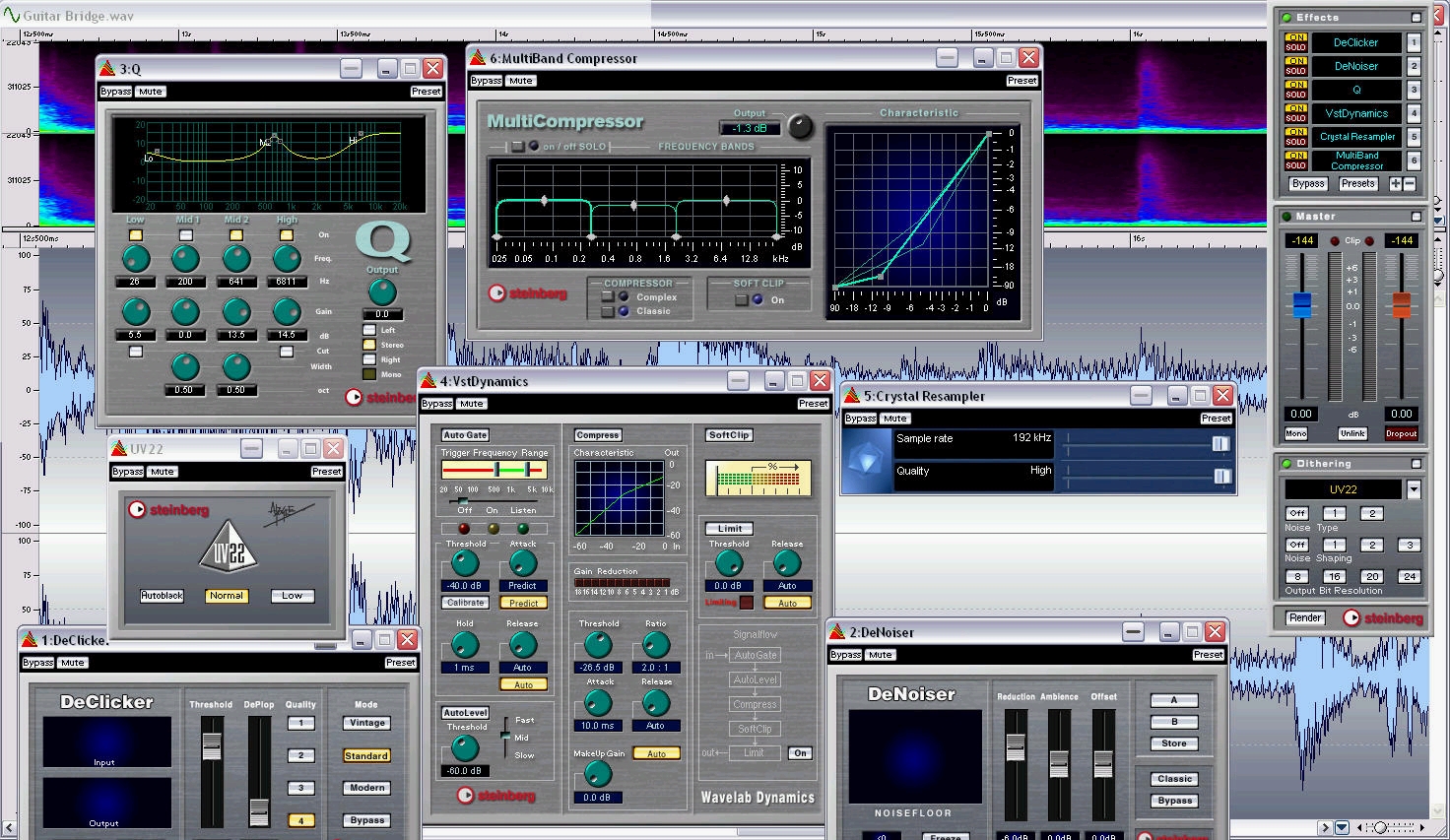1450x840 pixels.
Task: Collapse the Dithering panel
Action: 1416,464
